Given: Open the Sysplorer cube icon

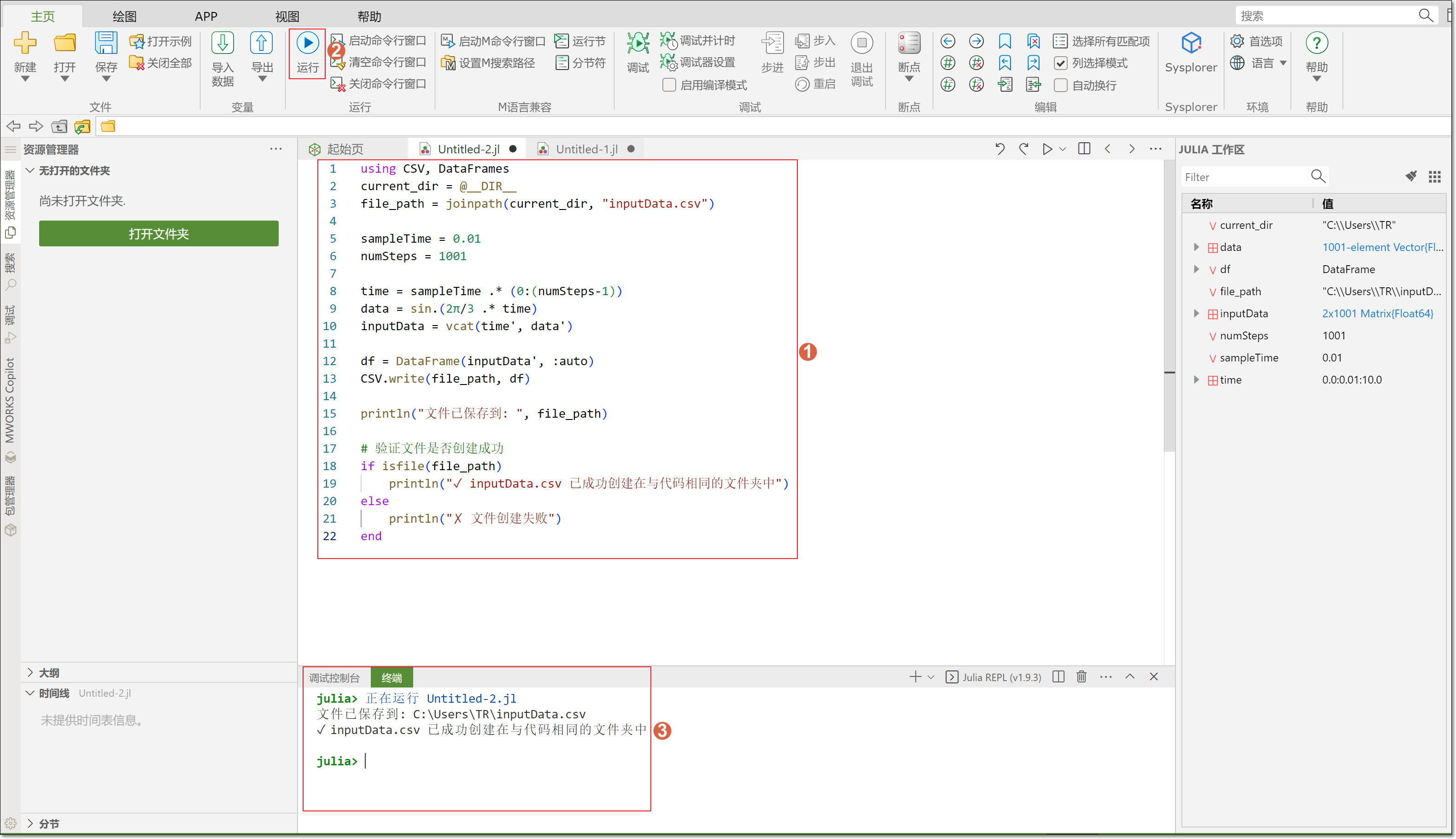Looking at the screenshot, I should (x=1190, y=43).
